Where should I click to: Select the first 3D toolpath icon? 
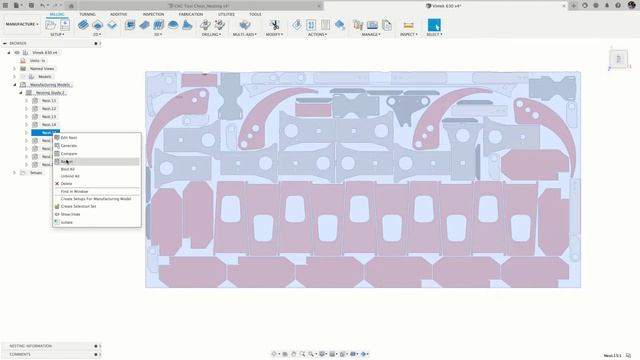tap(130, 25)
